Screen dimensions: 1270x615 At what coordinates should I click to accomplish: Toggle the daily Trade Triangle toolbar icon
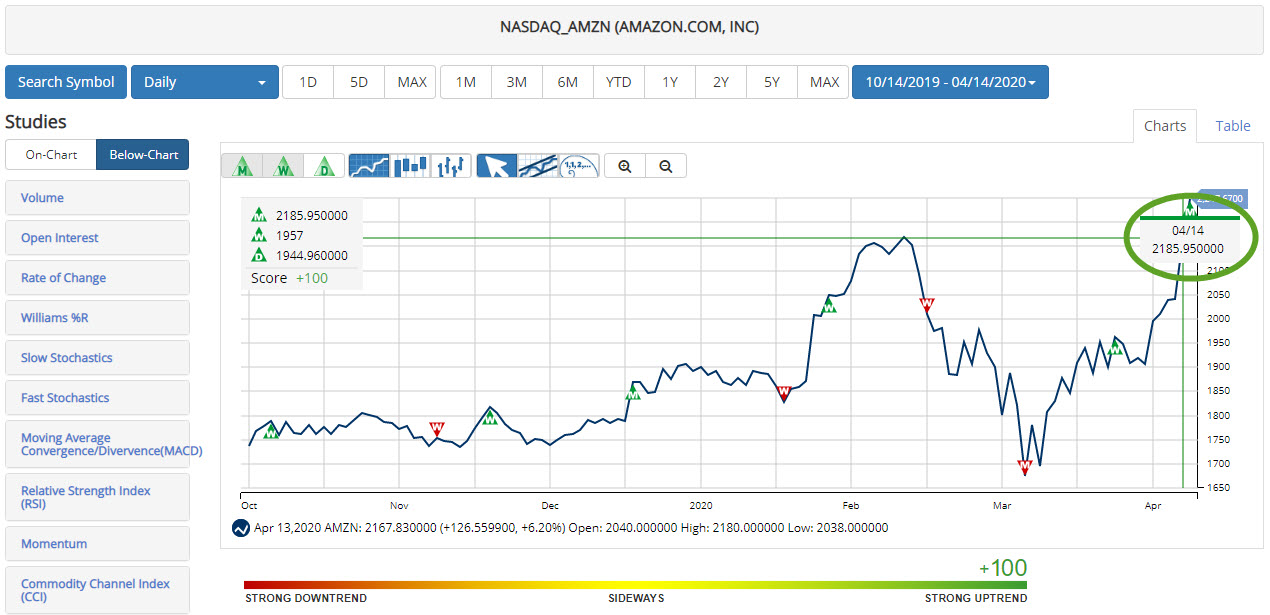pos(324,166)
